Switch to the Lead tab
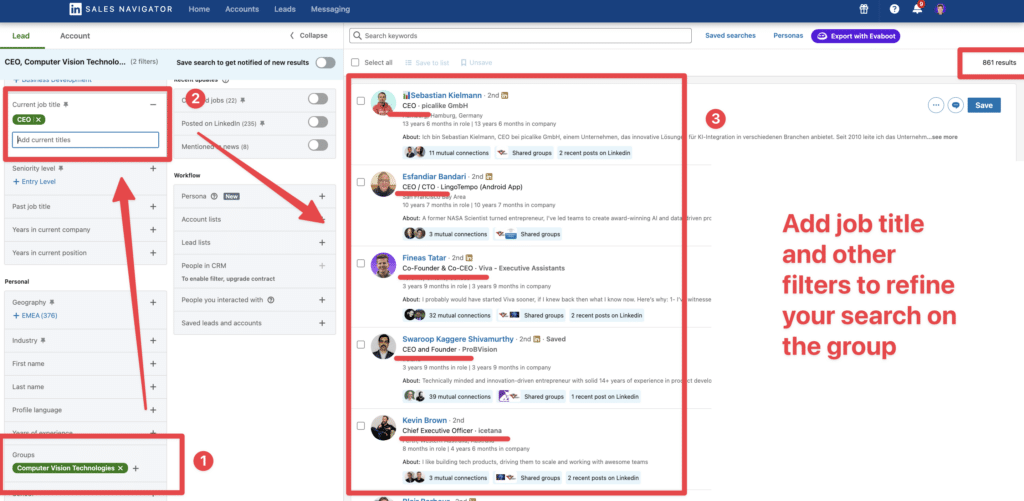 [x=21, y=36]
